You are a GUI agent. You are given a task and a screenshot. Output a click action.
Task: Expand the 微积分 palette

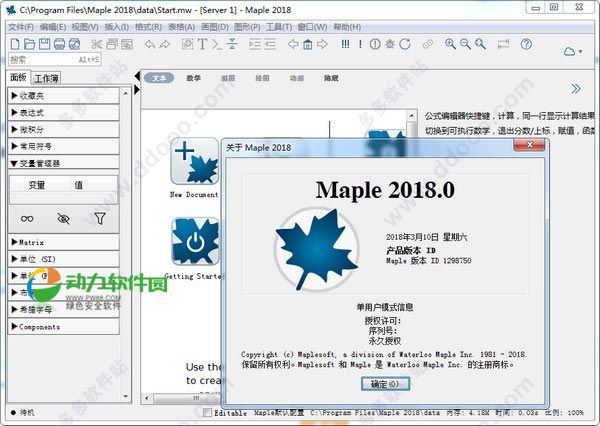(64, 129)
